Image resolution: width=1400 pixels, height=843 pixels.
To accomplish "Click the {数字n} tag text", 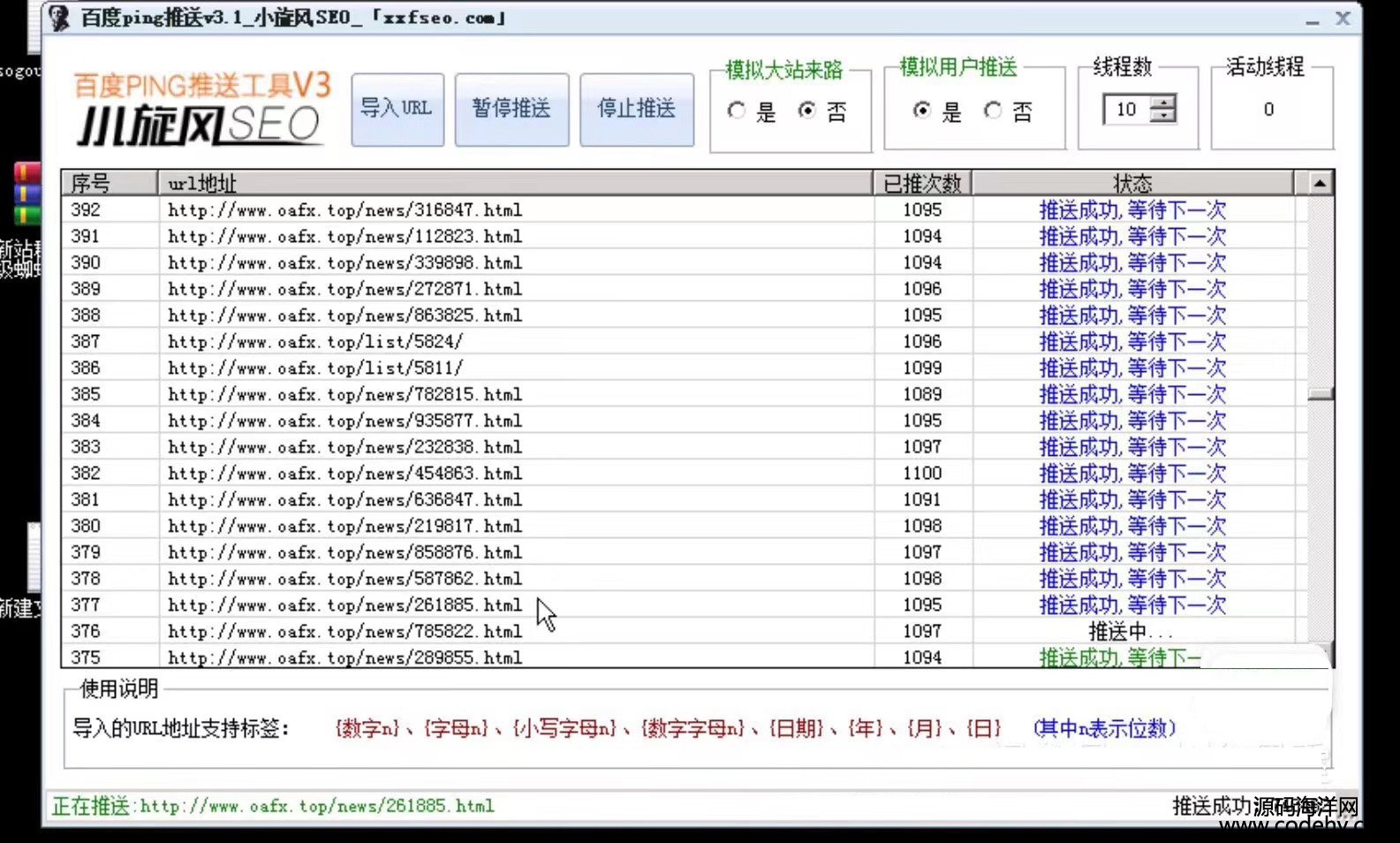I will click(x=367, y=729).
